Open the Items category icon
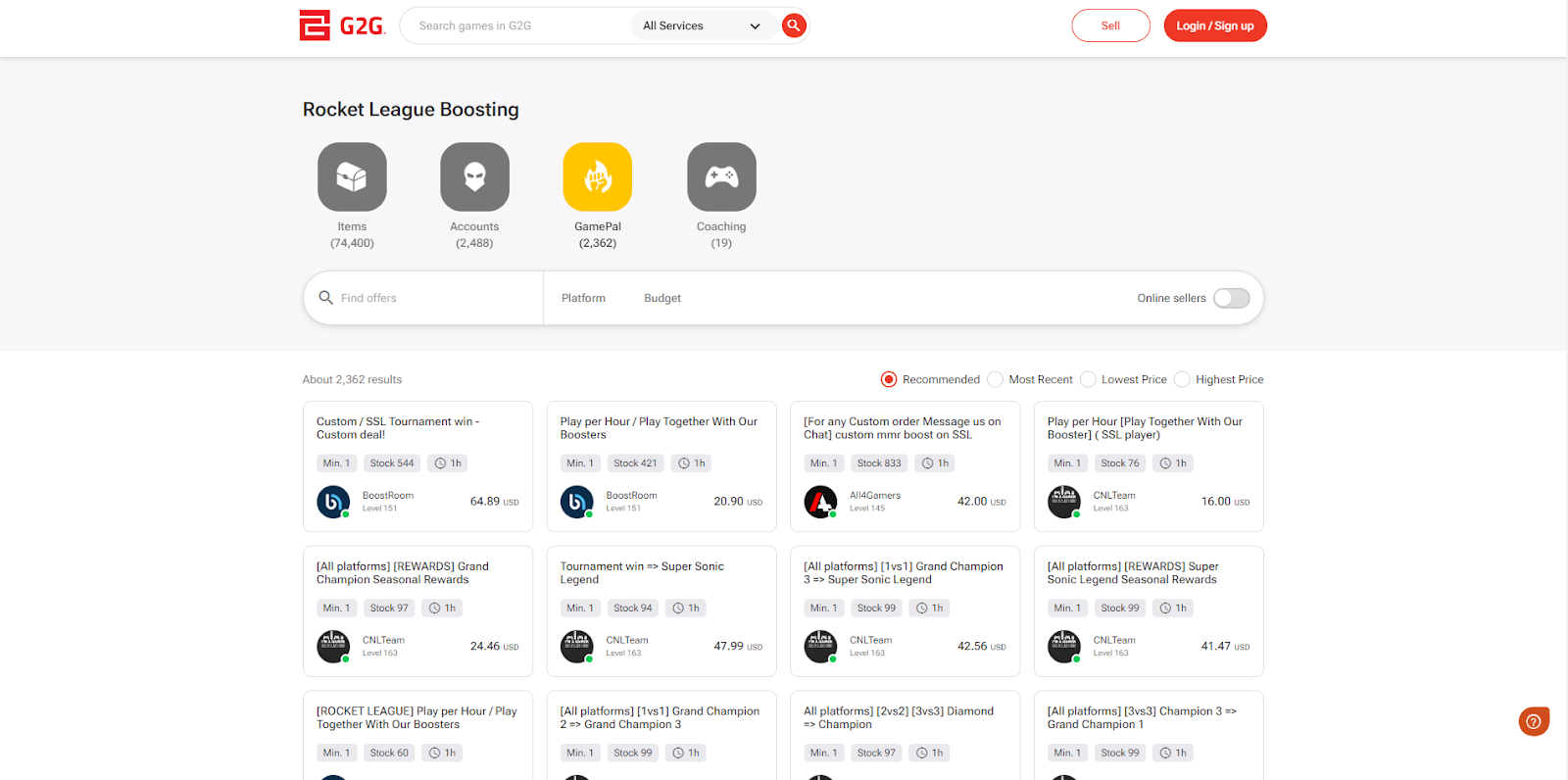 pos(352,176)
